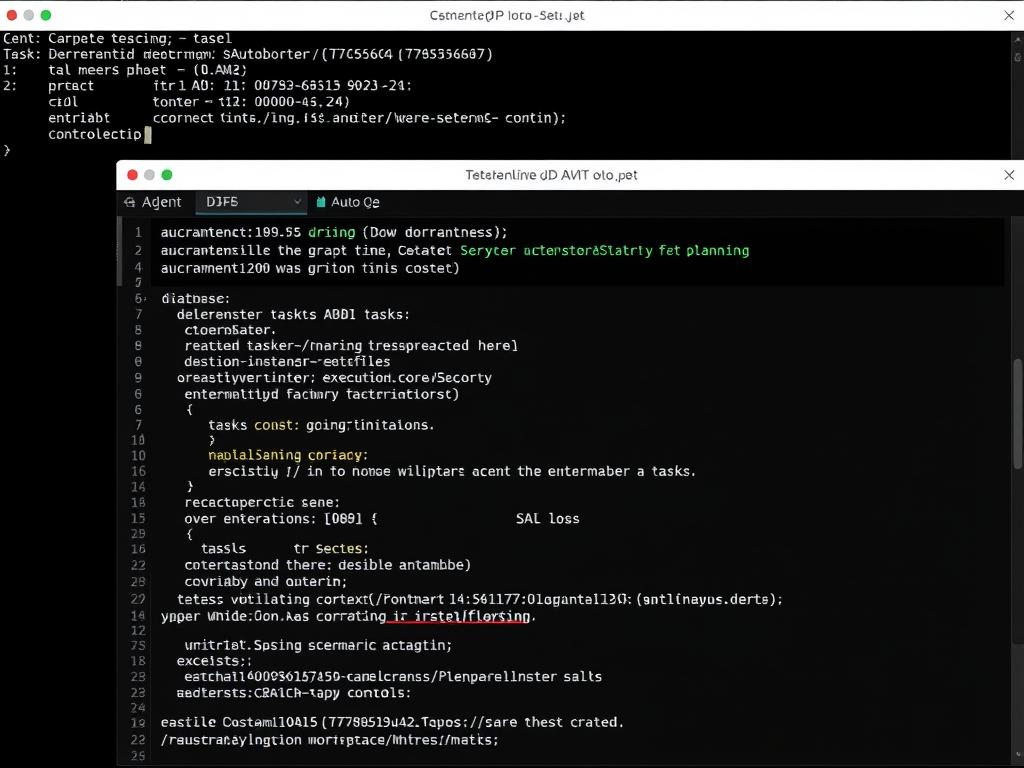The height and width of the screenshot is (768, 1024).
Task: Click the green word 'driing' on line 1
Action: click(332, 232)
